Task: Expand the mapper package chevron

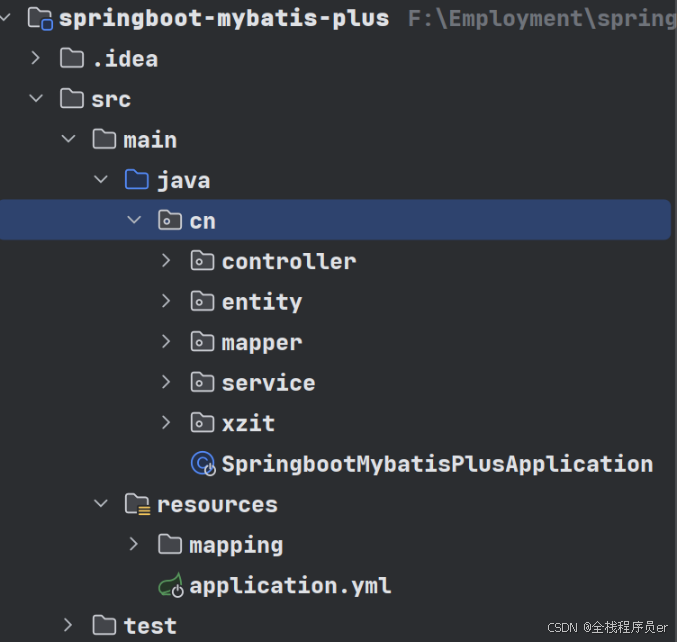Action: click(x=166, y=342)
